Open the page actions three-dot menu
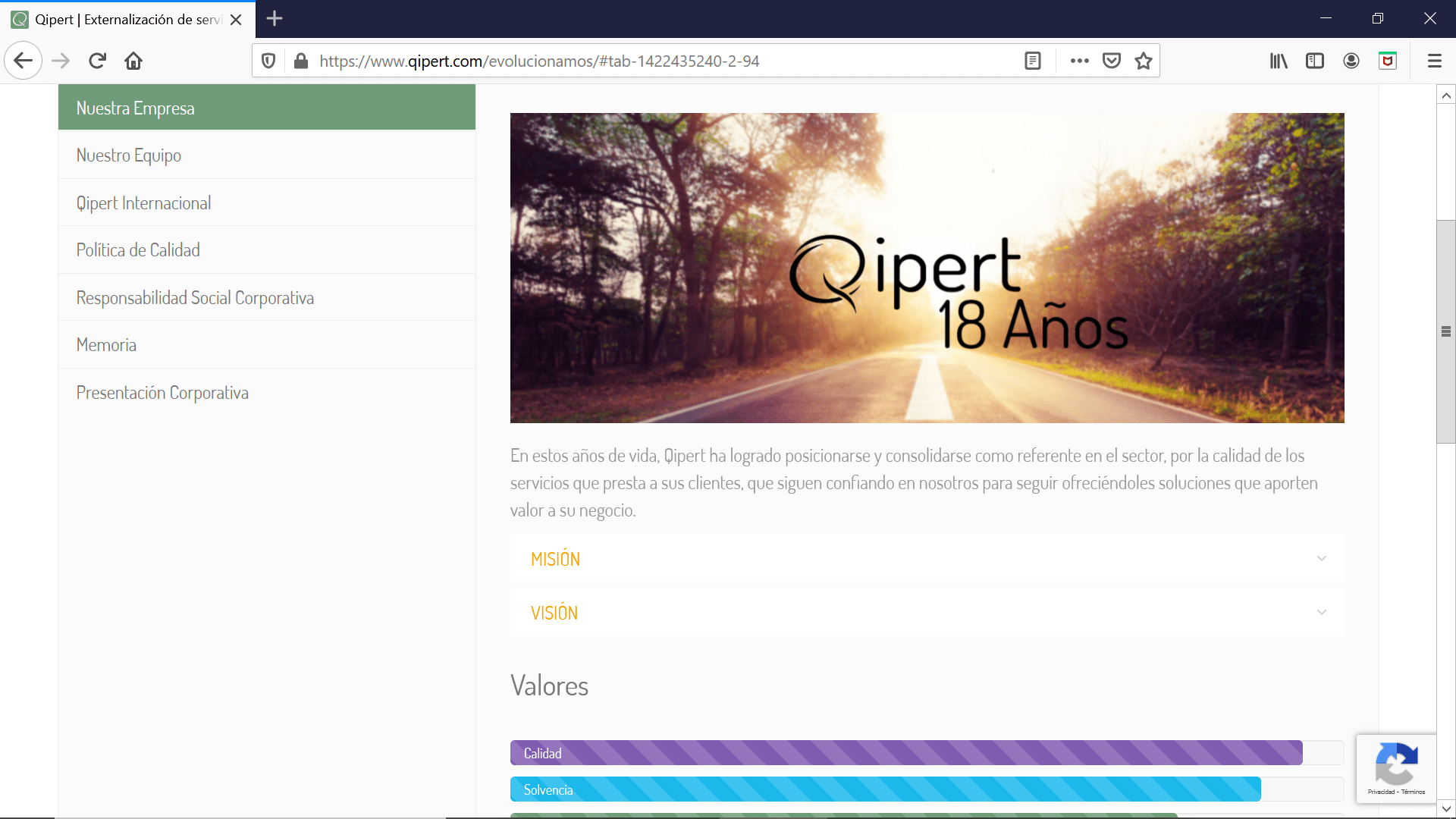Image resolution: width=1456 pixels, height=819 pixels. point(1080,61)
